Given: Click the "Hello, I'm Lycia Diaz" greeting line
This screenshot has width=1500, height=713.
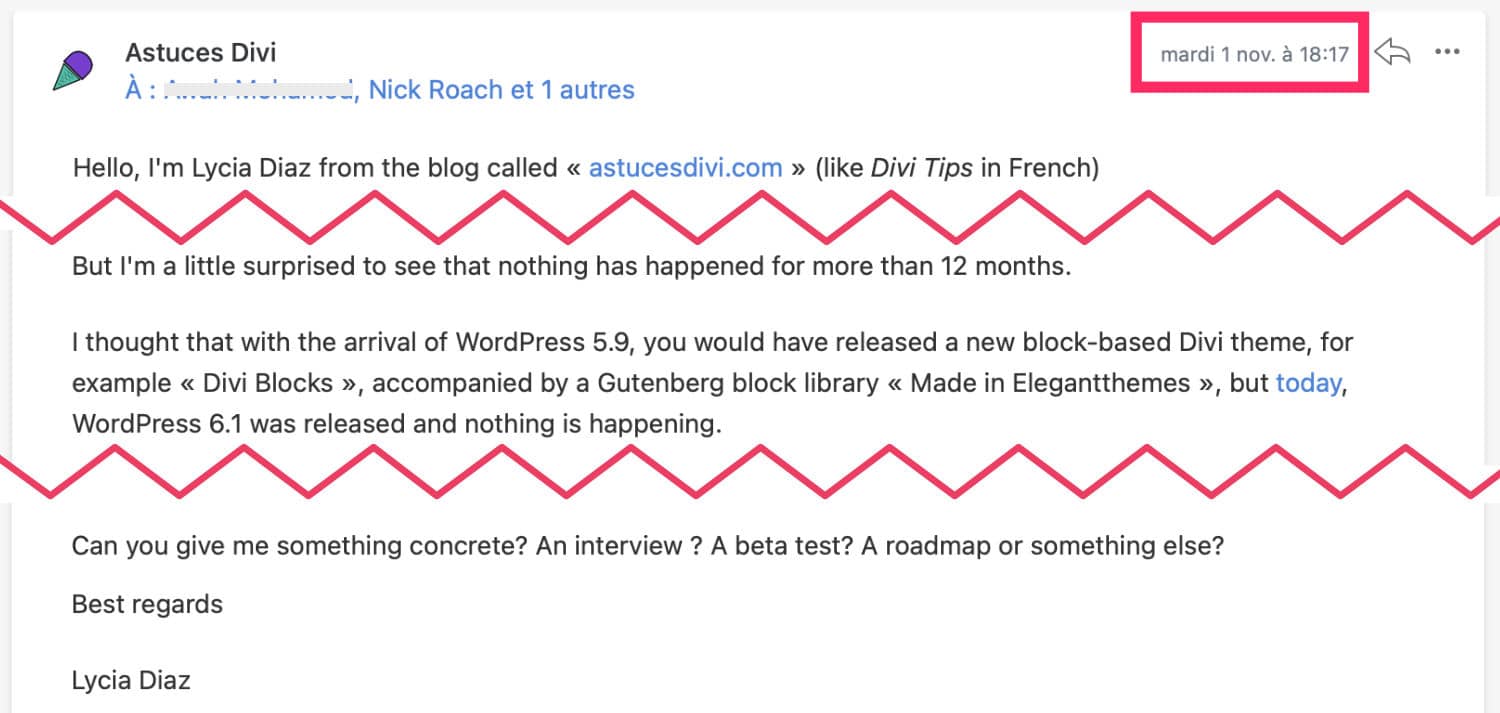Looking at the screenshot, I should pos(586,167).
